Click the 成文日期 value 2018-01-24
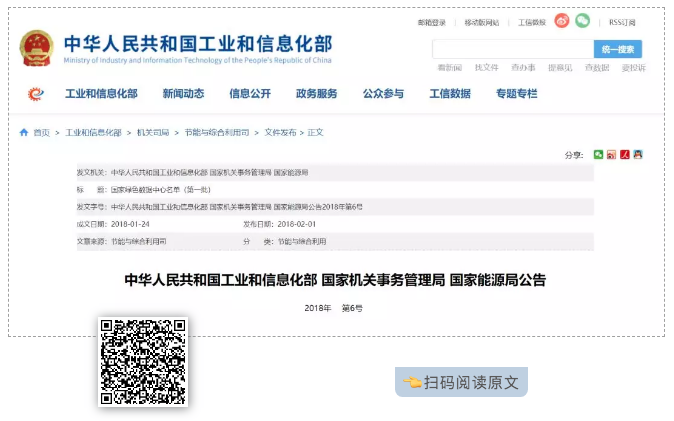The image size is (674, 421). [x=130, y=224]
